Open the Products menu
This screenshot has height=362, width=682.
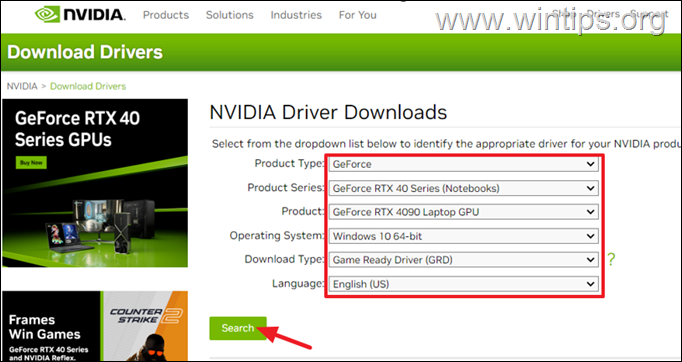click(x=166, y=15)
